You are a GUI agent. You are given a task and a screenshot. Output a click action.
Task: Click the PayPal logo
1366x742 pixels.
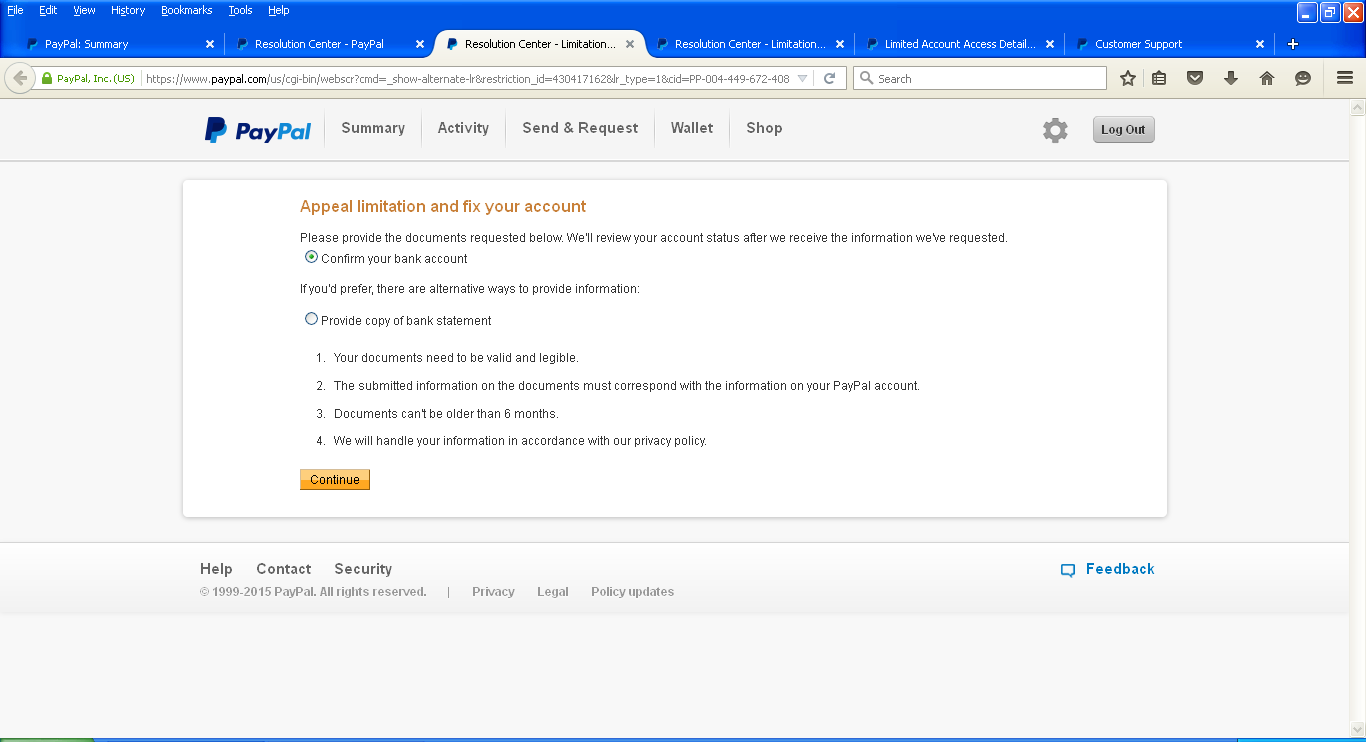coord(258,130)
